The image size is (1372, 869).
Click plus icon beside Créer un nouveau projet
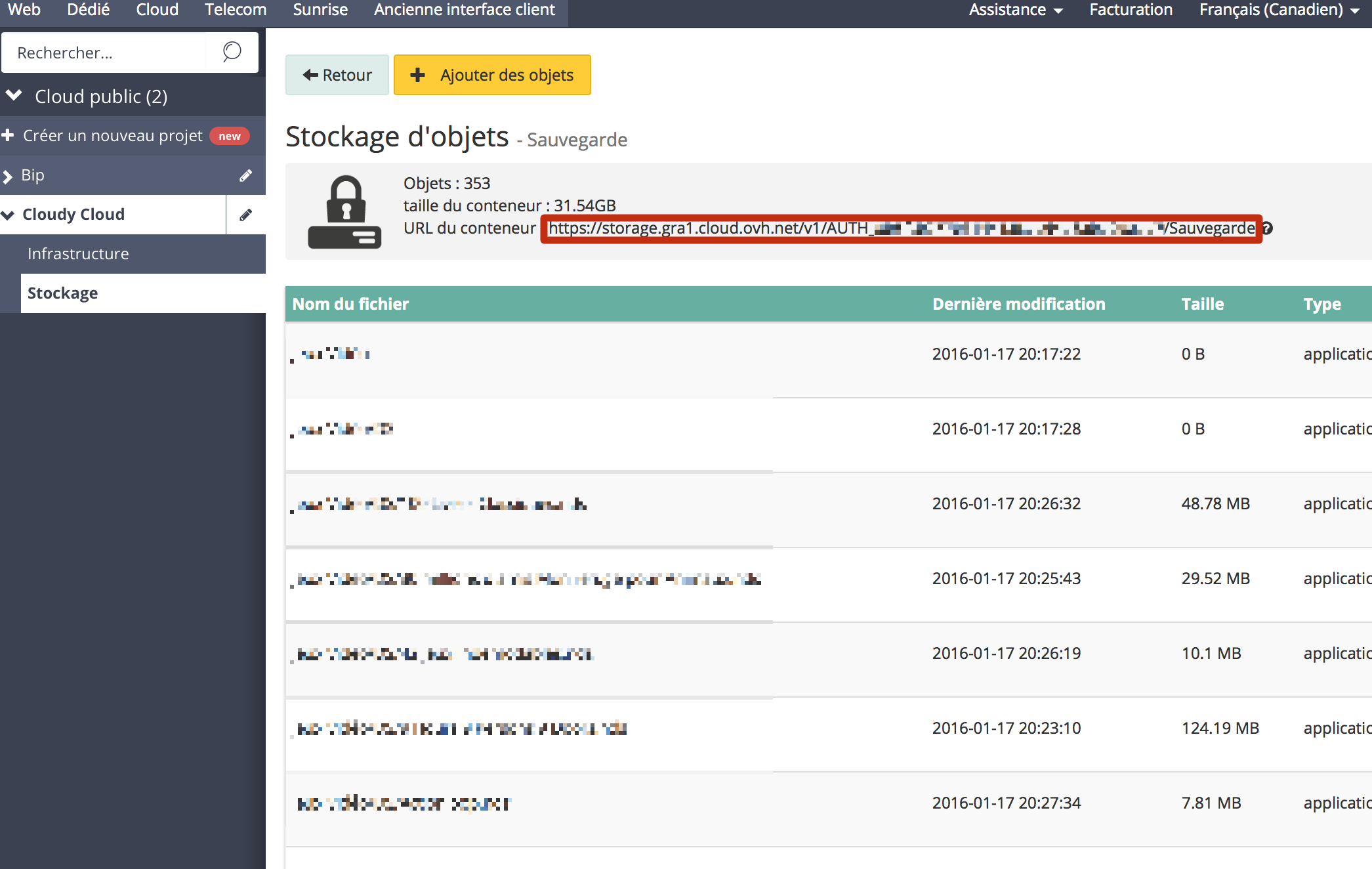(x=8, y=135)
